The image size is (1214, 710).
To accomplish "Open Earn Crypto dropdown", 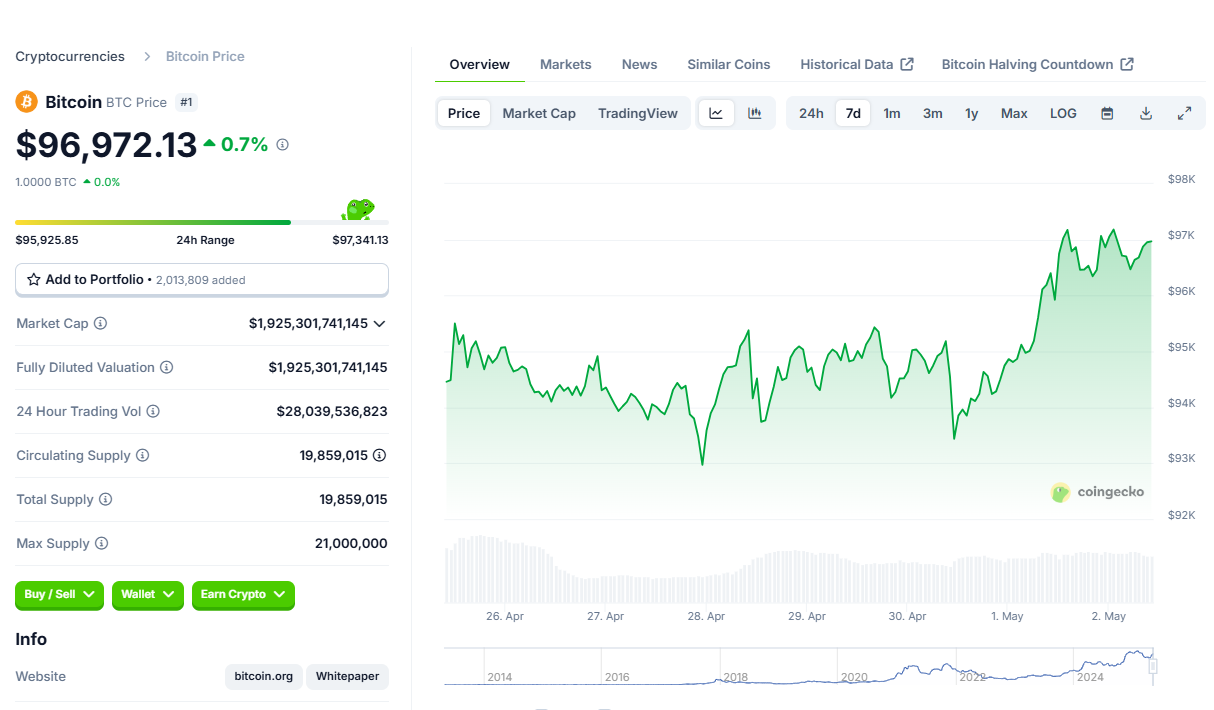I will point(243,595).
